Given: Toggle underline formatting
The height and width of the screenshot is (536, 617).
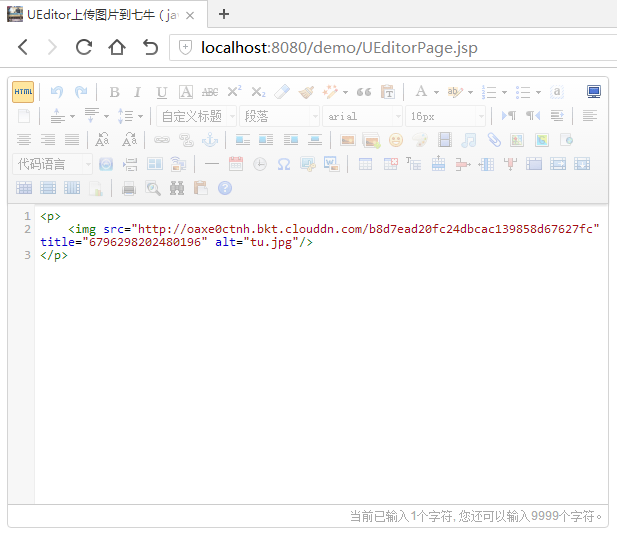Looking at the screenshot, I should (x=162, y=92).
